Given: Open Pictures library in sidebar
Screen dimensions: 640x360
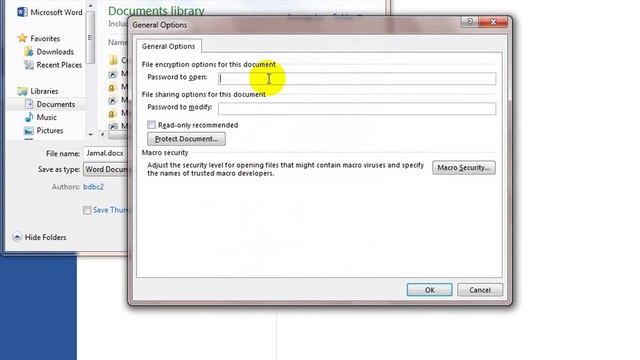Looking at the screenshot, I should tap(50, 131).
